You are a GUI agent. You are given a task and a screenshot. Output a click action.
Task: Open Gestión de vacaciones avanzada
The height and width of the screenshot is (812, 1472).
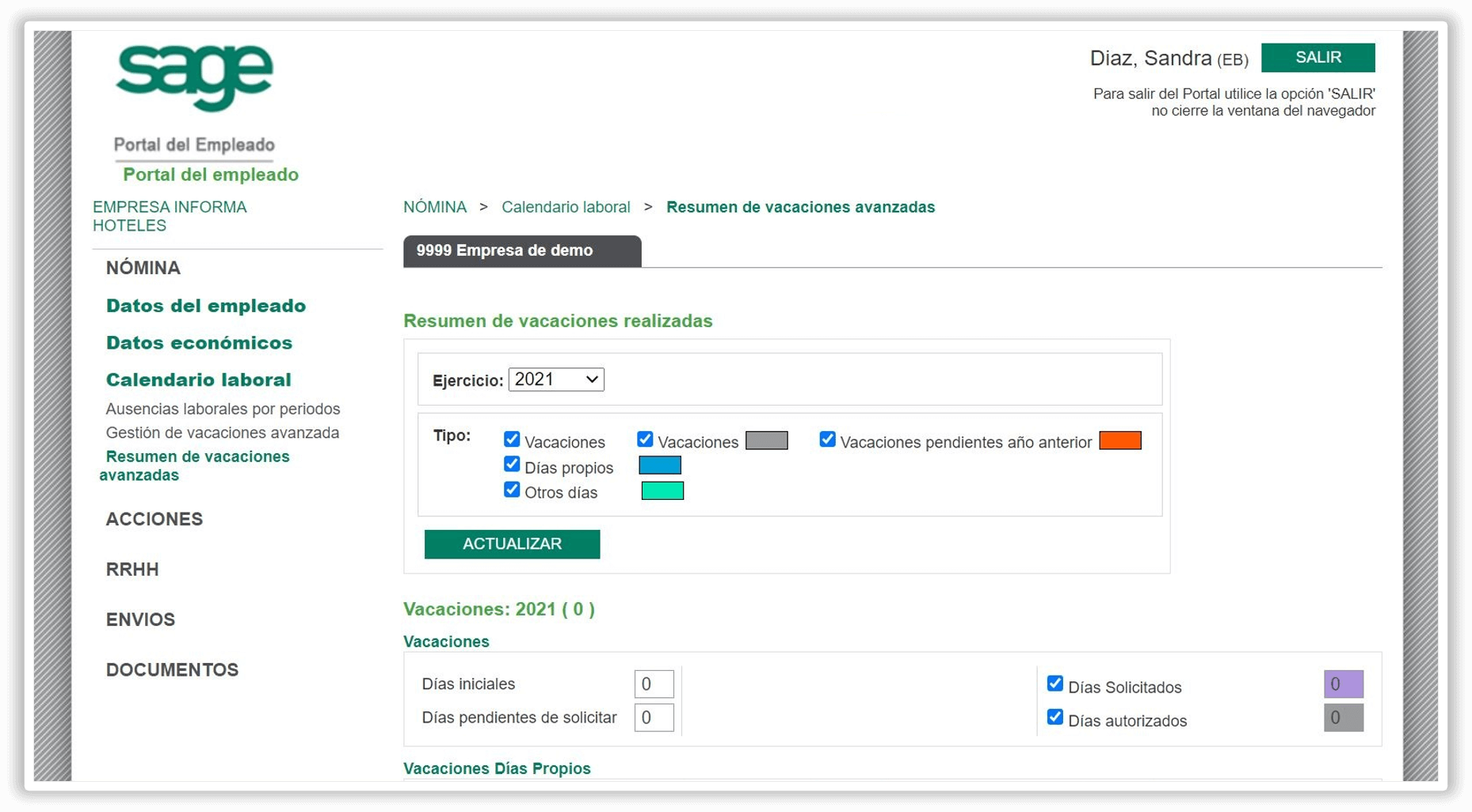[223, 433]
